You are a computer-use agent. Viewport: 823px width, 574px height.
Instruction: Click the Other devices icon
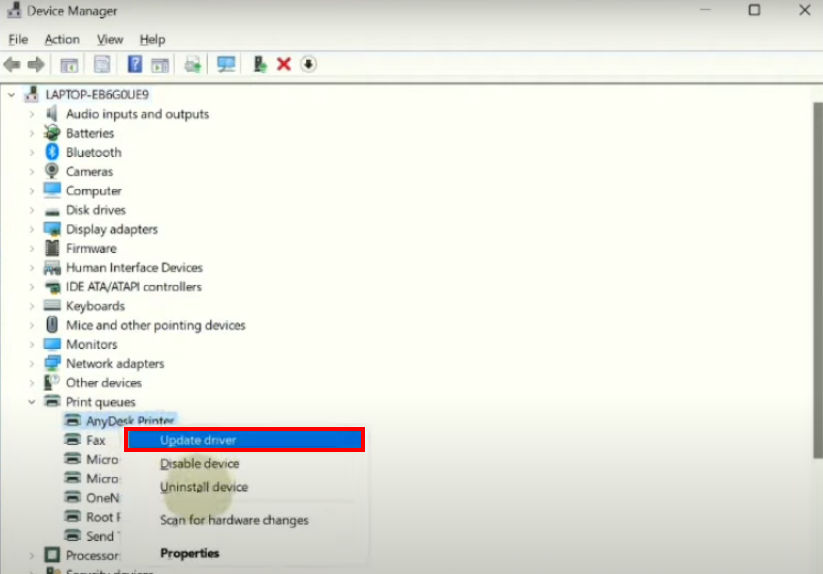pos(51,382)
